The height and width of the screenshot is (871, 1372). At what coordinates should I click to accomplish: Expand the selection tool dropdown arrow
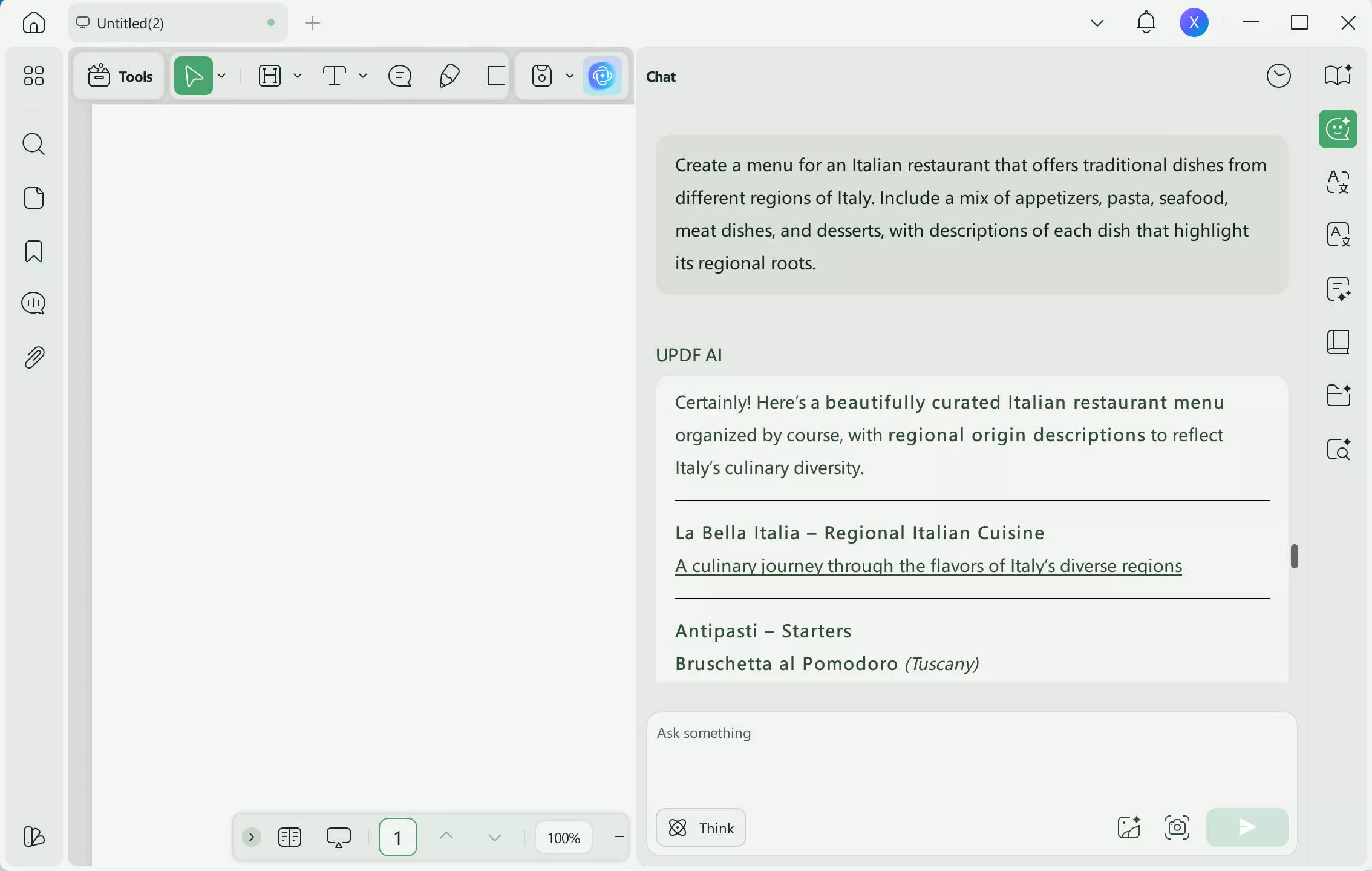[221, 76]
